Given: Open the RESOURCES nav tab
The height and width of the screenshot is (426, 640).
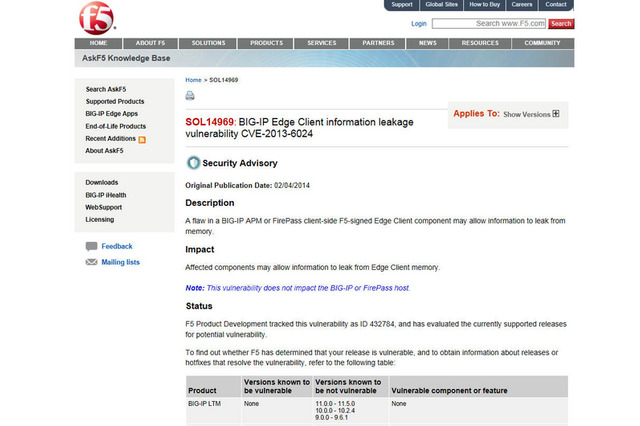Looking at the screenshot, I should (480, 43).
